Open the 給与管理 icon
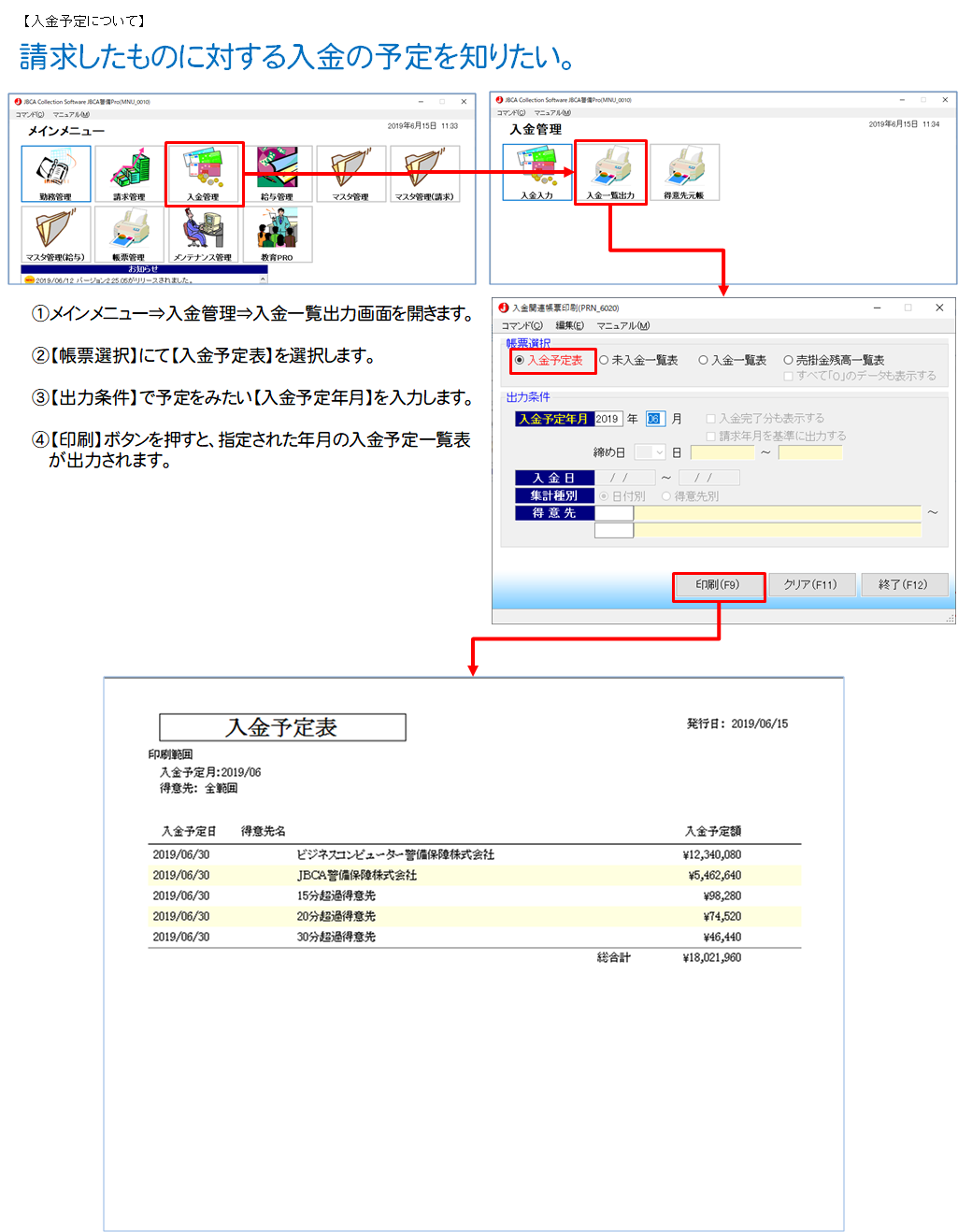This screenshot has width=958, height=1232. coord(278,173)
